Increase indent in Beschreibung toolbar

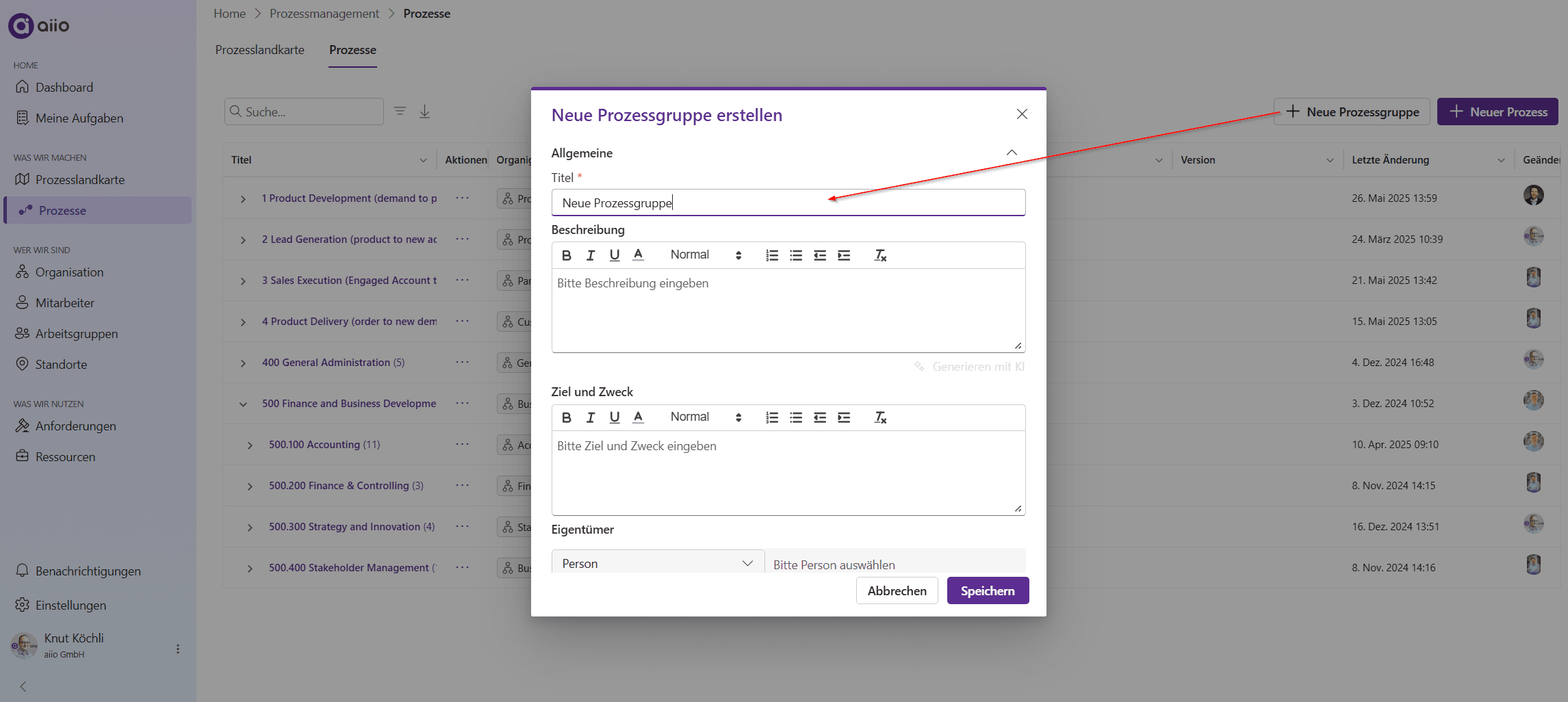point(844,255)
